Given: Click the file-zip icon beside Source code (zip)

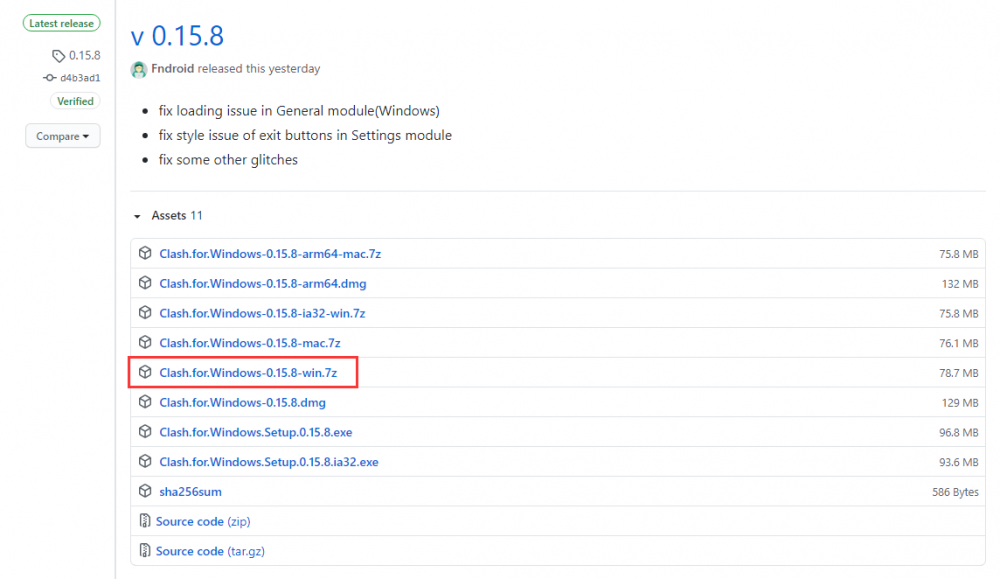Looking at the screenshot, I should pyautogui.click(x=145, y=521).
